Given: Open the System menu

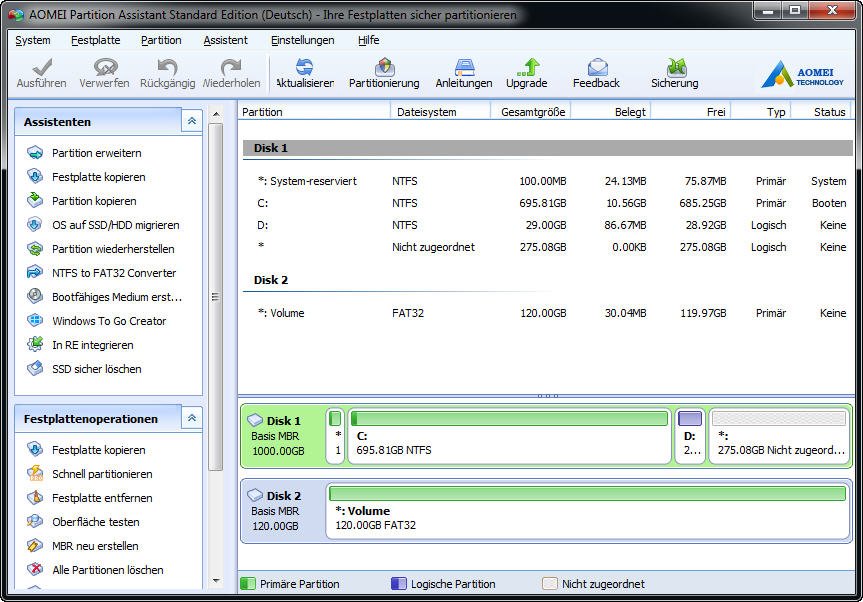Looking at the screenshot, I should pos(32,40).
